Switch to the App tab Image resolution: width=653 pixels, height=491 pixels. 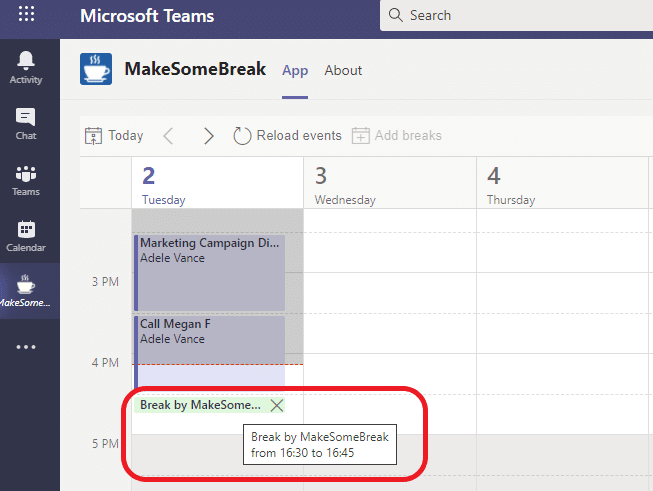[295, 70]
